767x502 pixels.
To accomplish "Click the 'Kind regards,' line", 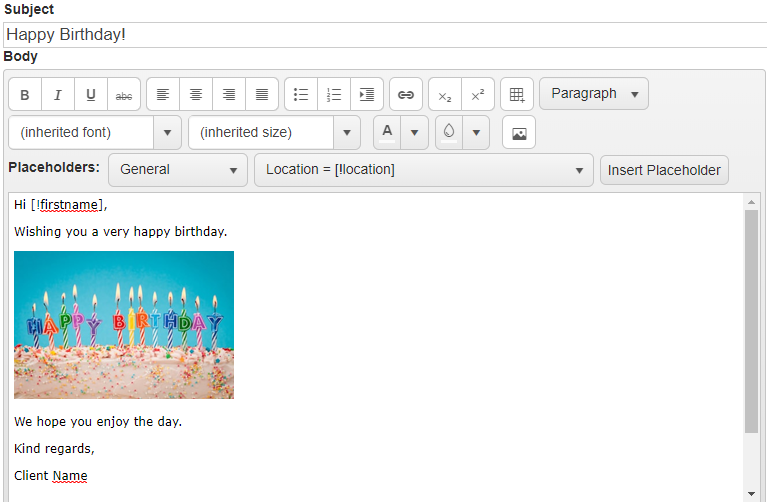I will pyautogui.click(x=54, y=449).
